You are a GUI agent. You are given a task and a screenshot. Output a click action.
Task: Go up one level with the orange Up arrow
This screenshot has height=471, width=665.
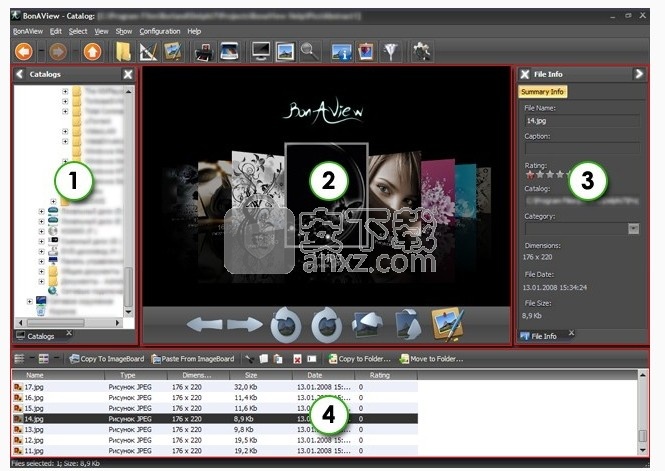click(x=92, y=52)
